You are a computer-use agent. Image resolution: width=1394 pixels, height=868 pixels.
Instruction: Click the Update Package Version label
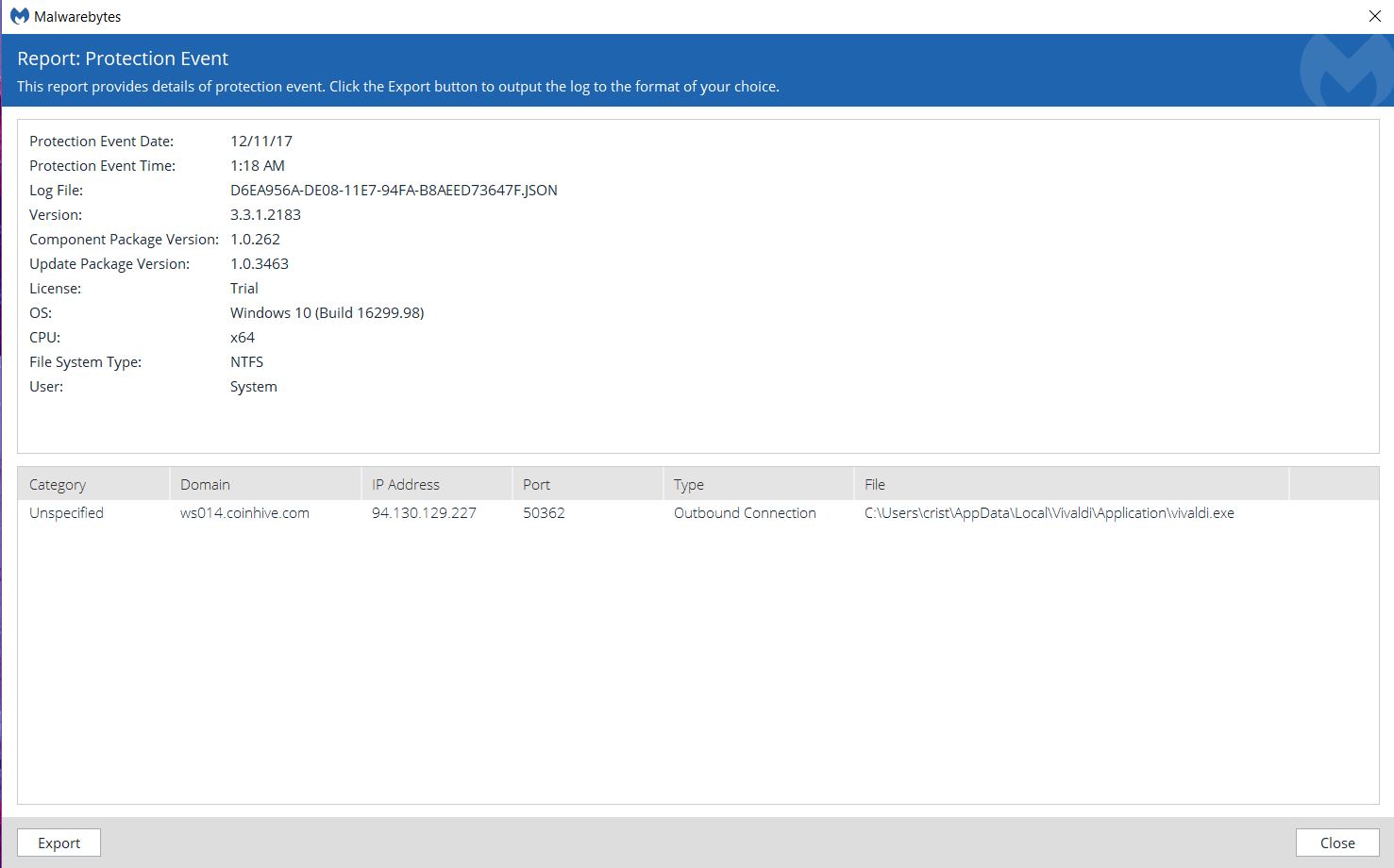(x=109, y=264)
